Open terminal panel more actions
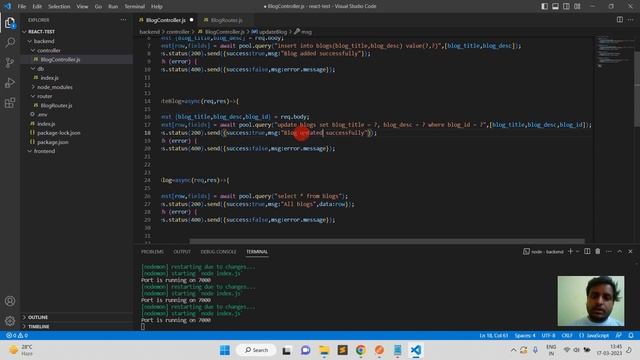Viewport: 640px width, 360px height. tap(609, 251)
